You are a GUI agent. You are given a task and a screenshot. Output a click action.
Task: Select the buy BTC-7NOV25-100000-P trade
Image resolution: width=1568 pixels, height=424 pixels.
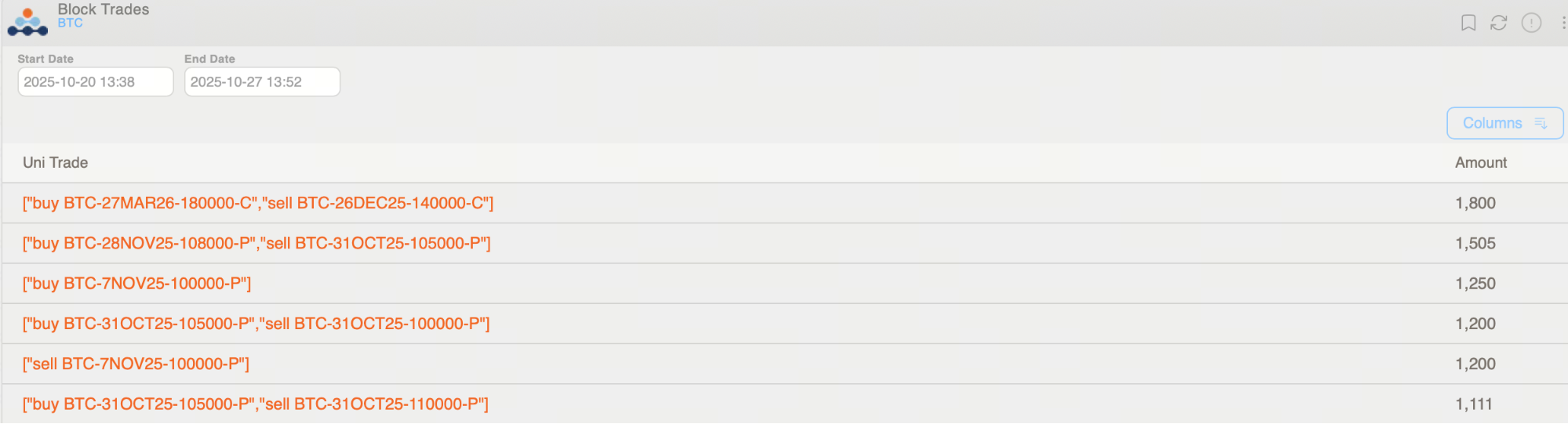point(136,284)
